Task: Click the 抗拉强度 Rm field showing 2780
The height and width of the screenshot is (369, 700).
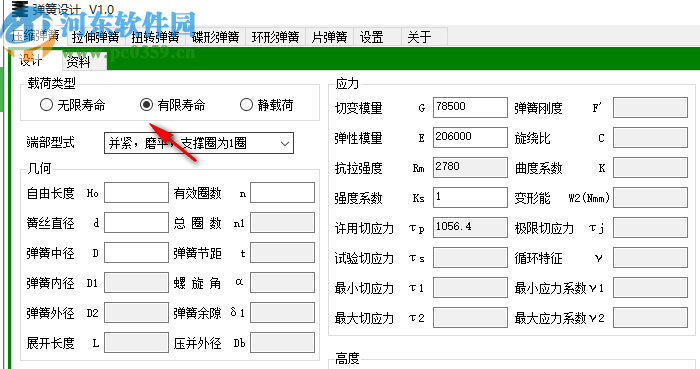Action: 470,167
